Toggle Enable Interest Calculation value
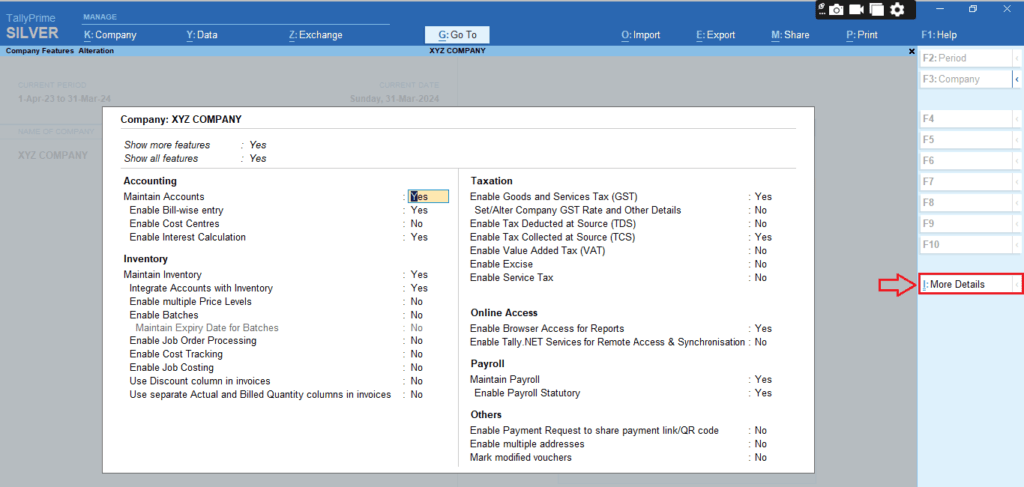The height and width of the screenshot is (487, 1024). (x=419, y=237)
